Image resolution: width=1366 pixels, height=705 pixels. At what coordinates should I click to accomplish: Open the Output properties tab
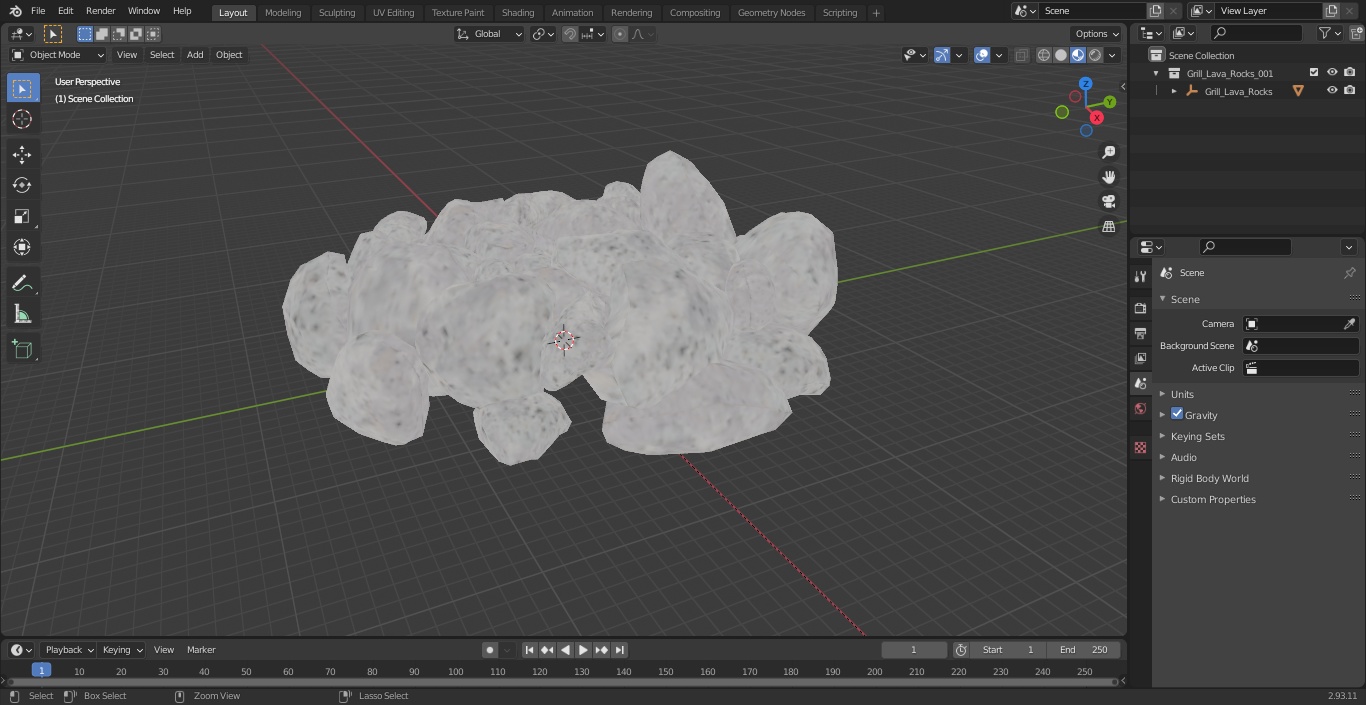[1140, 333]
